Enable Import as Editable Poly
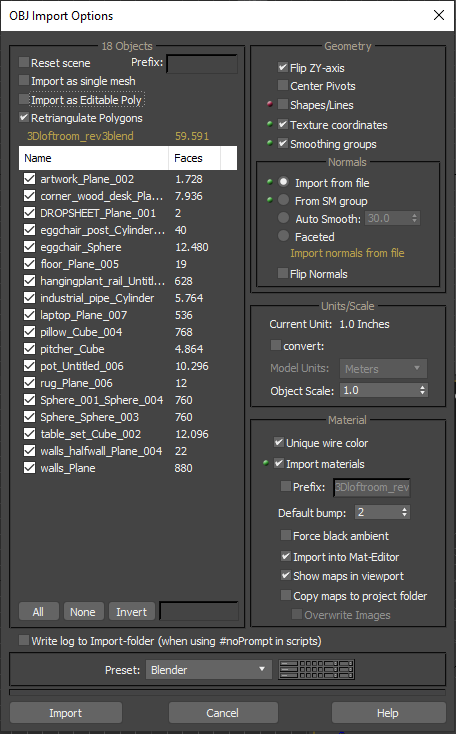This screenshot has width=456, height=734. tap(24, 99)
